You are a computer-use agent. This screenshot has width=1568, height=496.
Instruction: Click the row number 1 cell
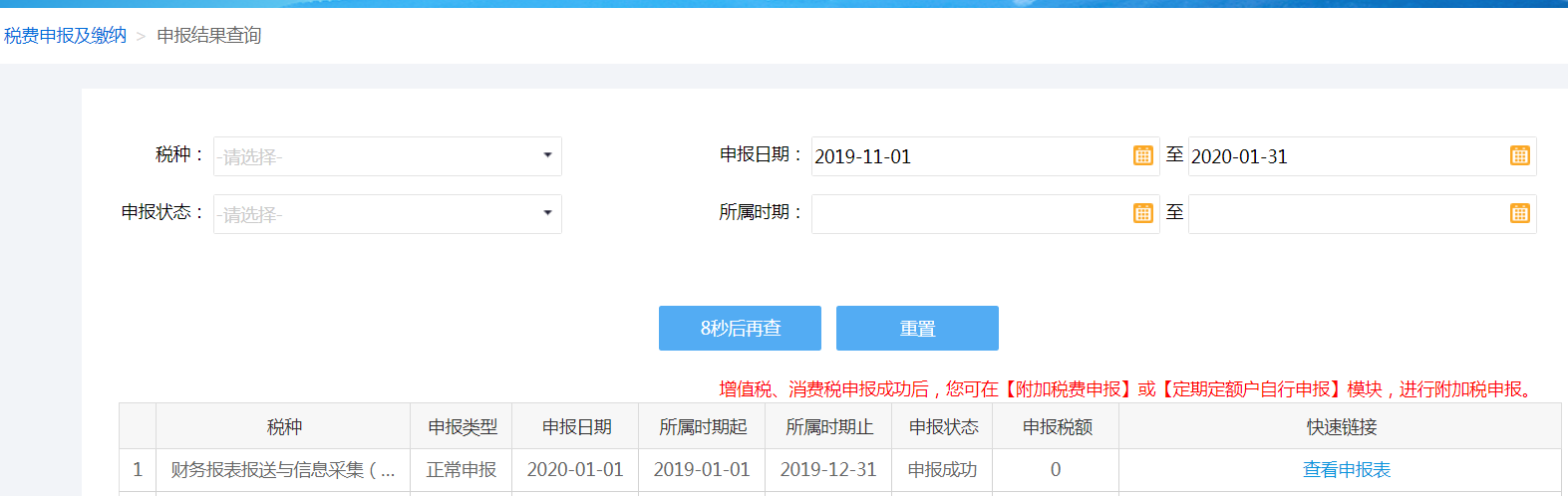point(138,470)
